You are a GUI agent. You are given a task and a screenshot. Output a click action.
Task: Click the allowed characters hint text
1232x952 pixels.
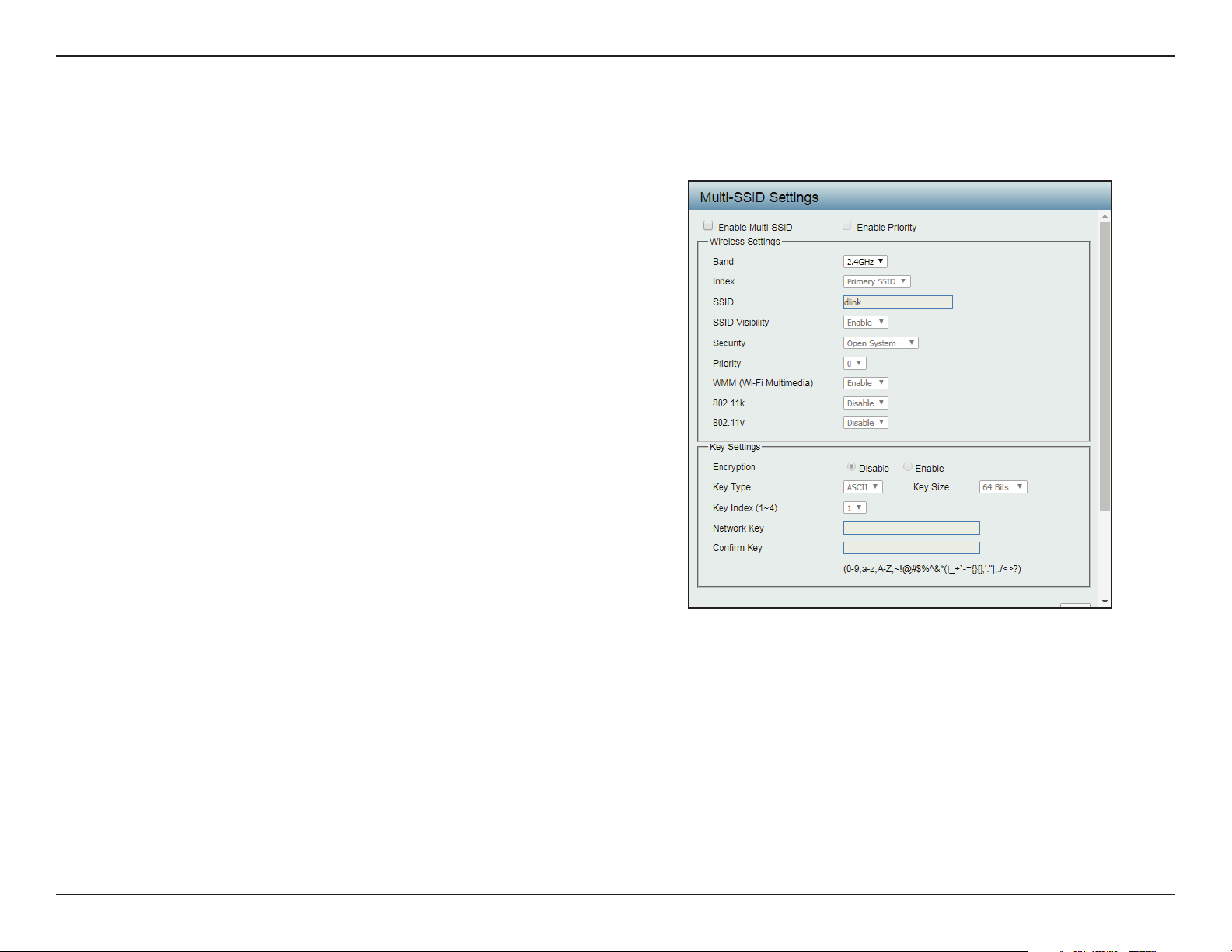point(932,569)
